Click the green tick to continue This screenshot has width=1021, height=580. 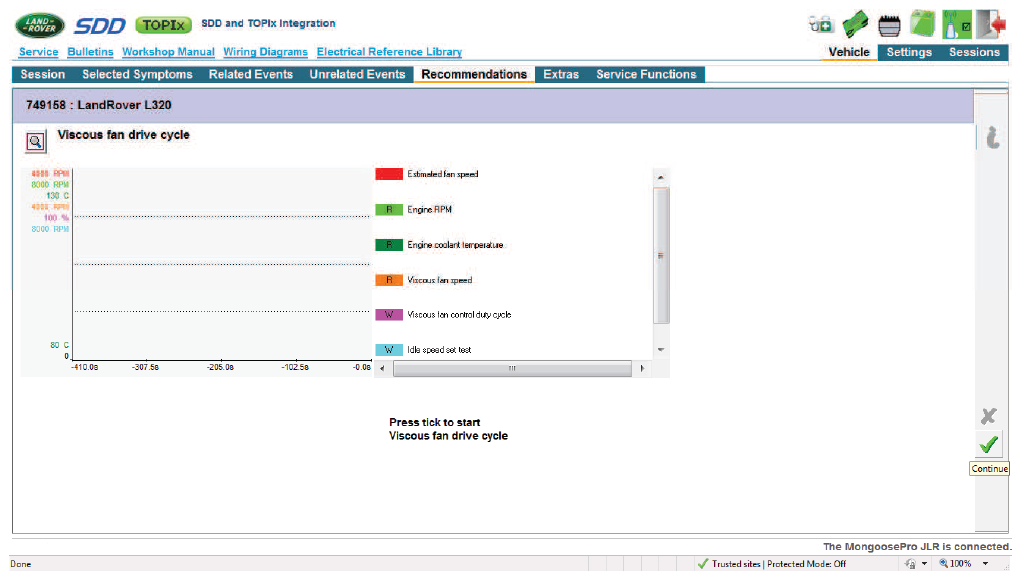click(x=988, y=445)
